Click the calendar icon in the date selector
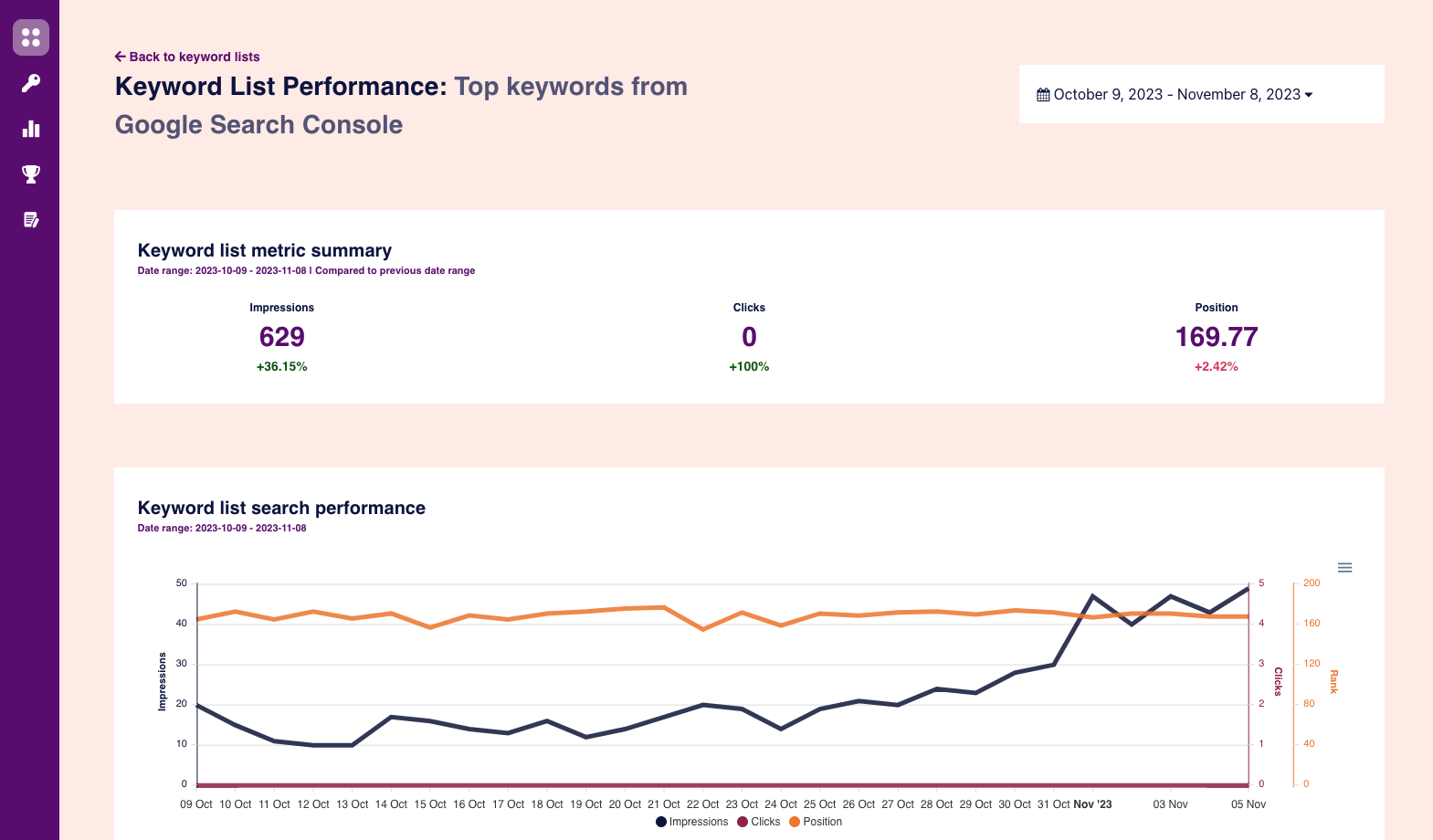The height and width of the screenshot is (840, 1433). pyautogui.click(x=1044, y=93)
